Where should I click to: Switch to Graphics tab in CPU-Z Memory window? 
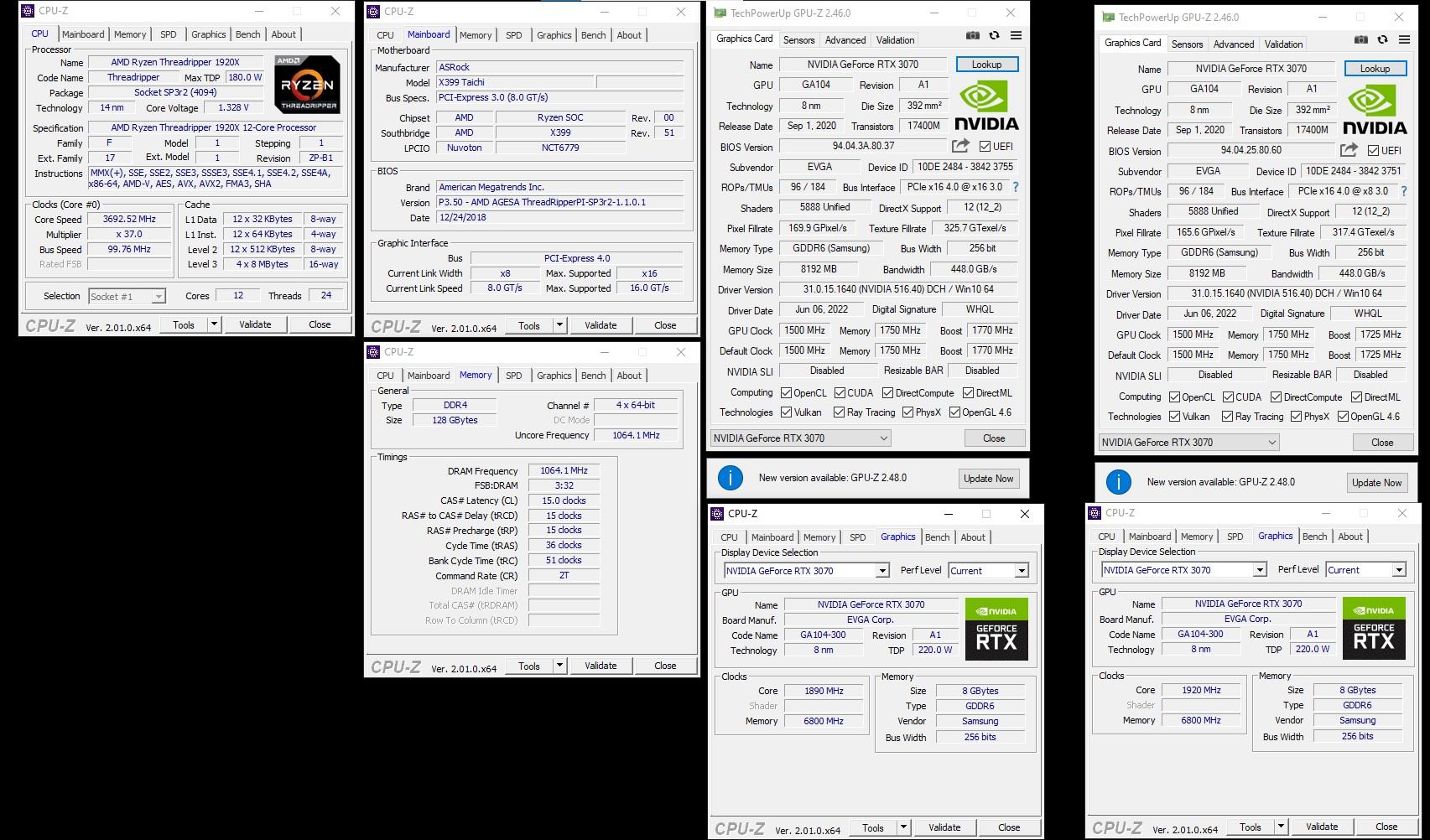point(554,376)
